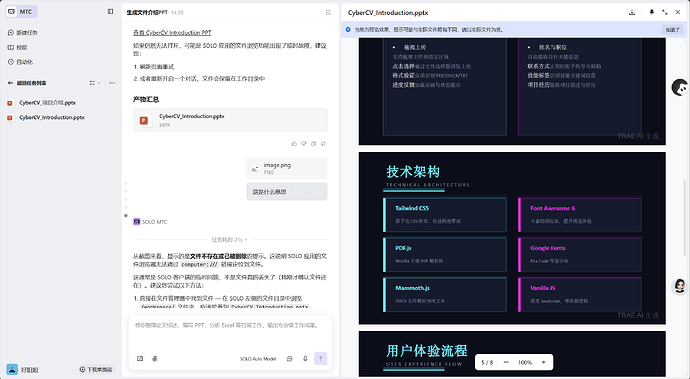
Task: Attach a file with paperclip icon
Action: pos(154,359)
